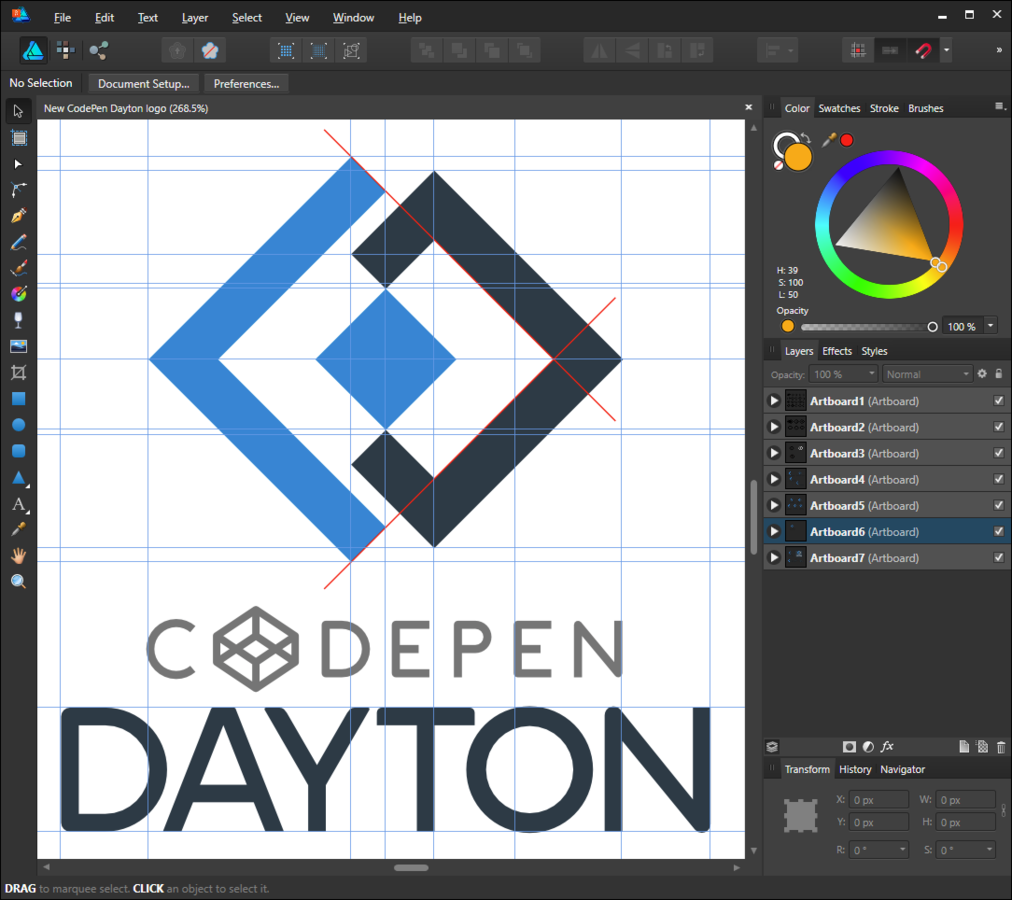Switch to the Pixel Persona
This screenshot has height=900, width=1012.
pyautogui.click(x=65, y=50)
